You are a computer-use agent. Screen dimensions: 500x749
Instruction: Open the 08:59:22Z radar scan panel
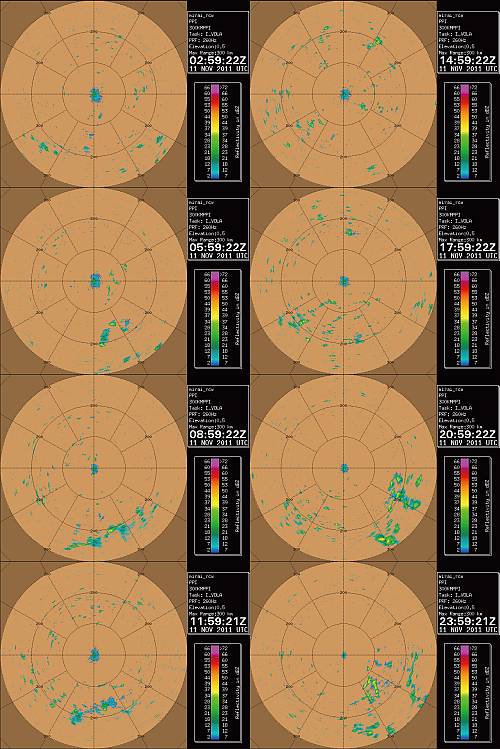93,468
